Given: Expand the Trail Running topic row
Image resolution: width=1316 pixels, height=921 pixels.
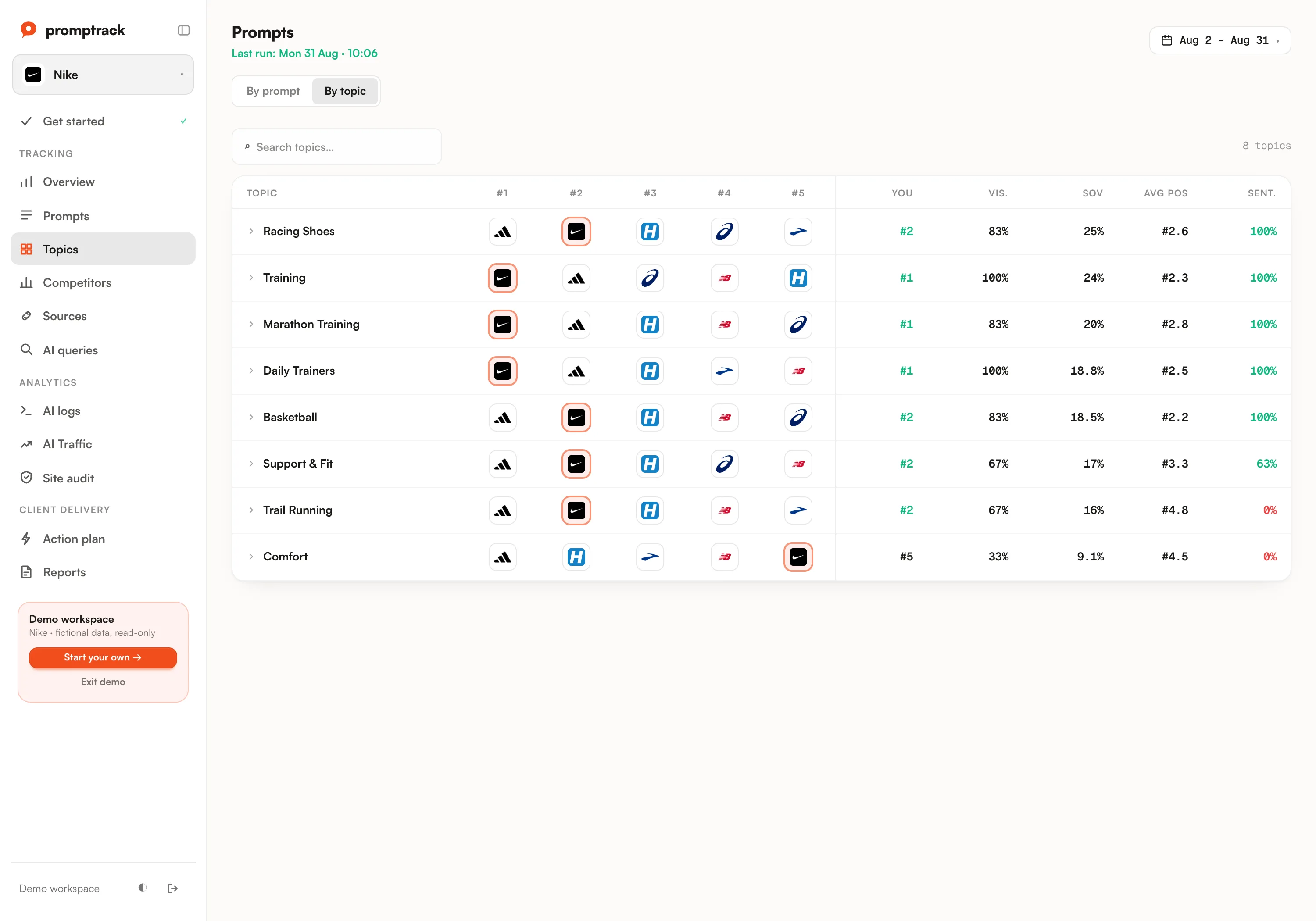Looking at the screenshot, I should (251, 510).
